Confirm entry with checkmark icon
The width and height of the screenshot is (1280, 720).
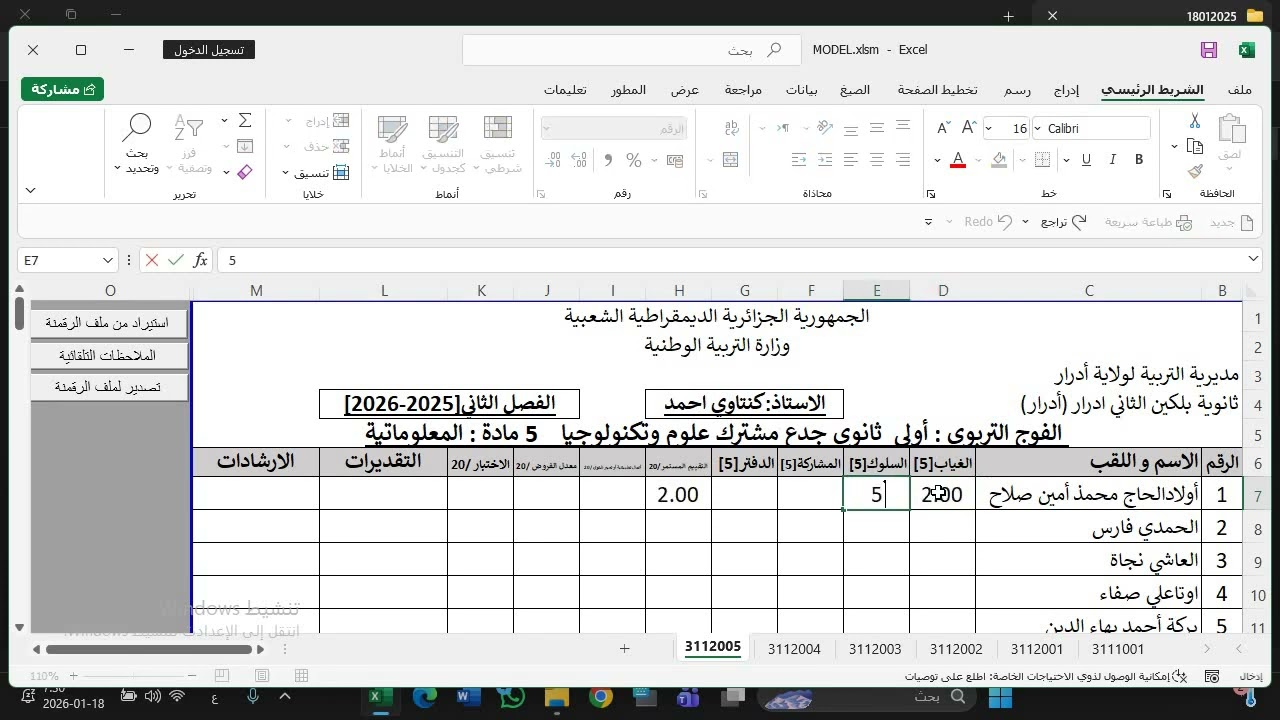click(x=176, y=260)
